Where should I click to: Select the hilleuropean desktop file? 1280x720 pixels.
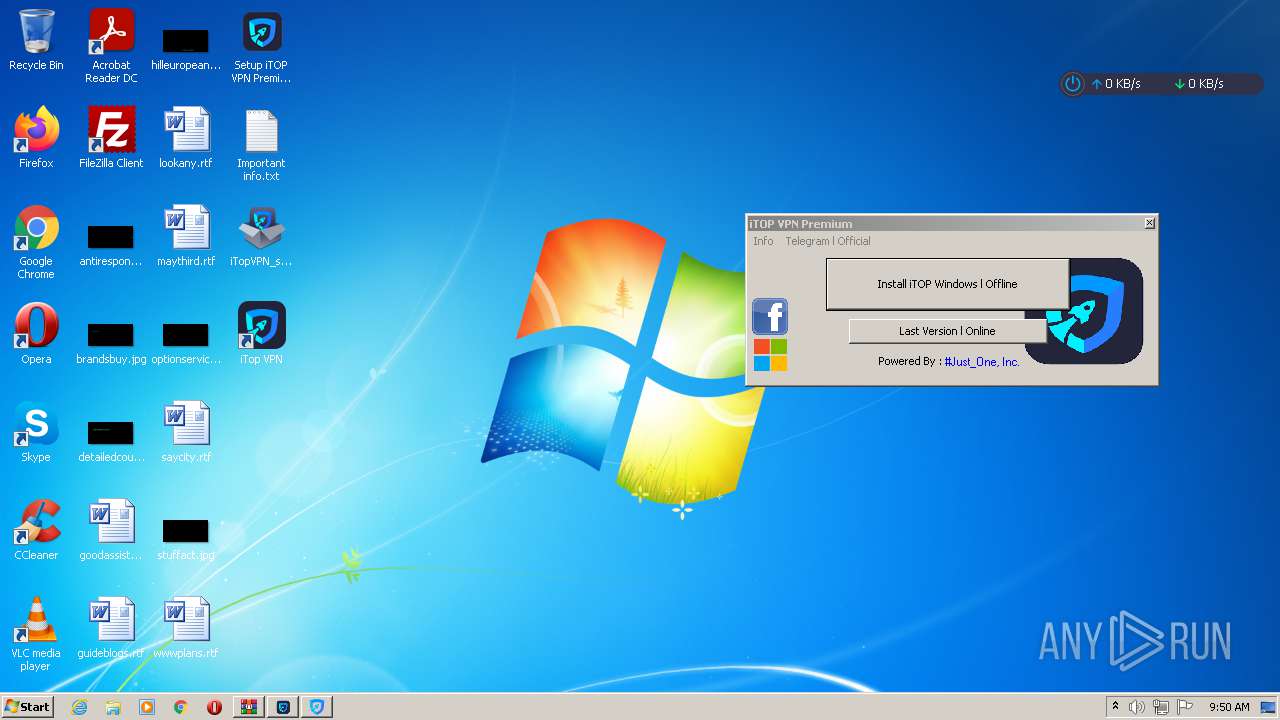[x=186, y=46]
